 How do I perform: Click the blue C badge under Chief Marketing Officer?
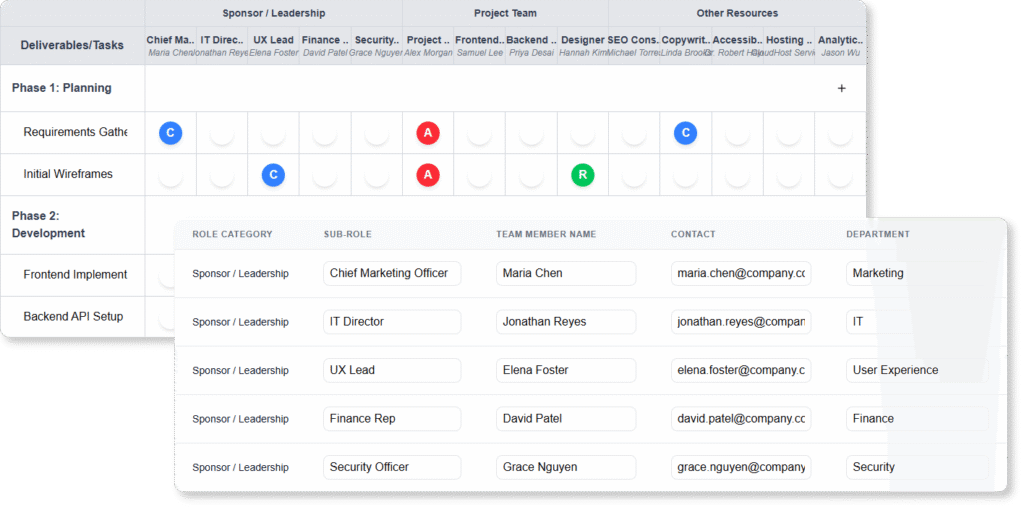(171, 132)
